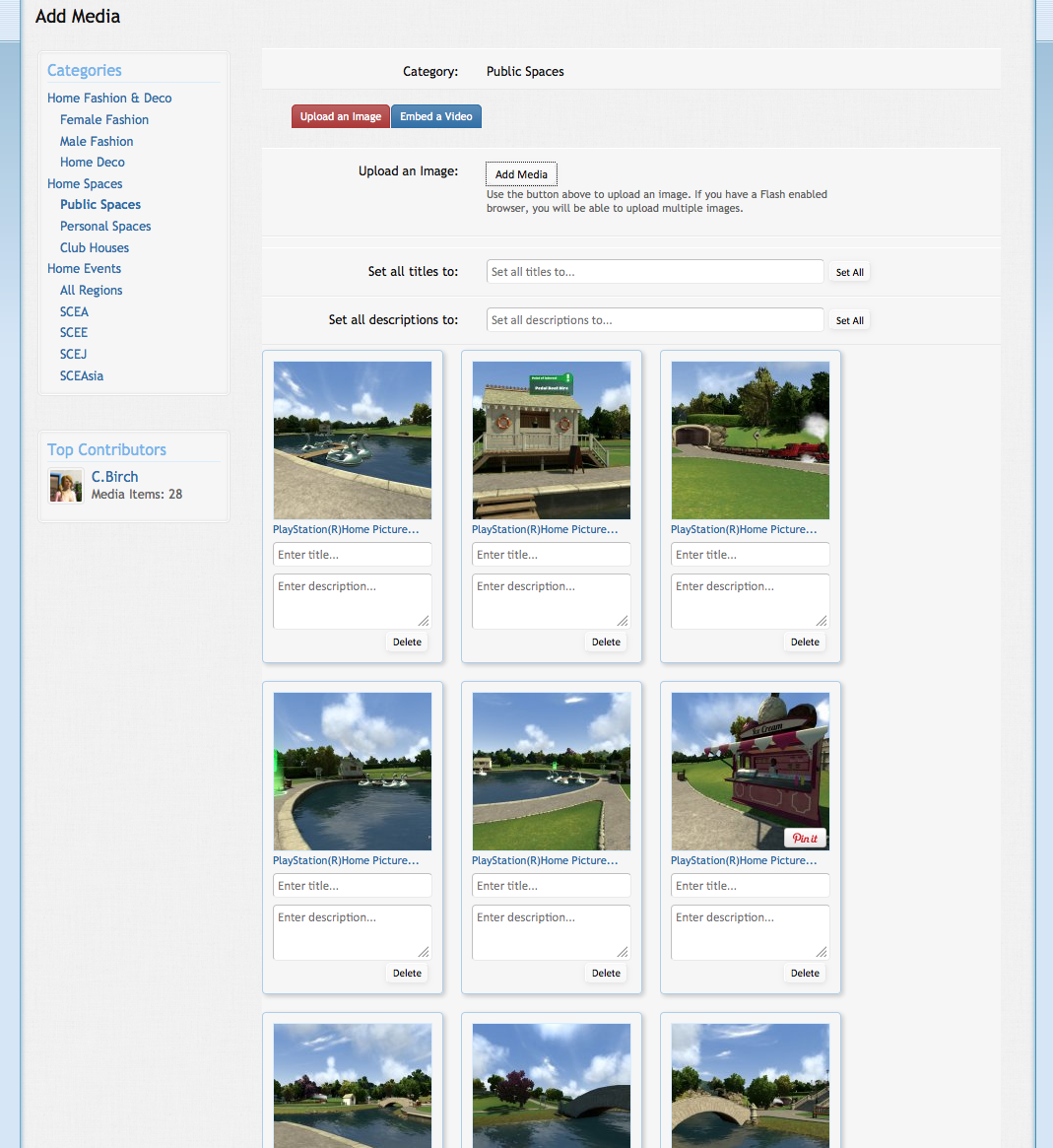Focus the description box for the ice cream stand
The height and width of the screenshot is (1148, 1053).
751,932
